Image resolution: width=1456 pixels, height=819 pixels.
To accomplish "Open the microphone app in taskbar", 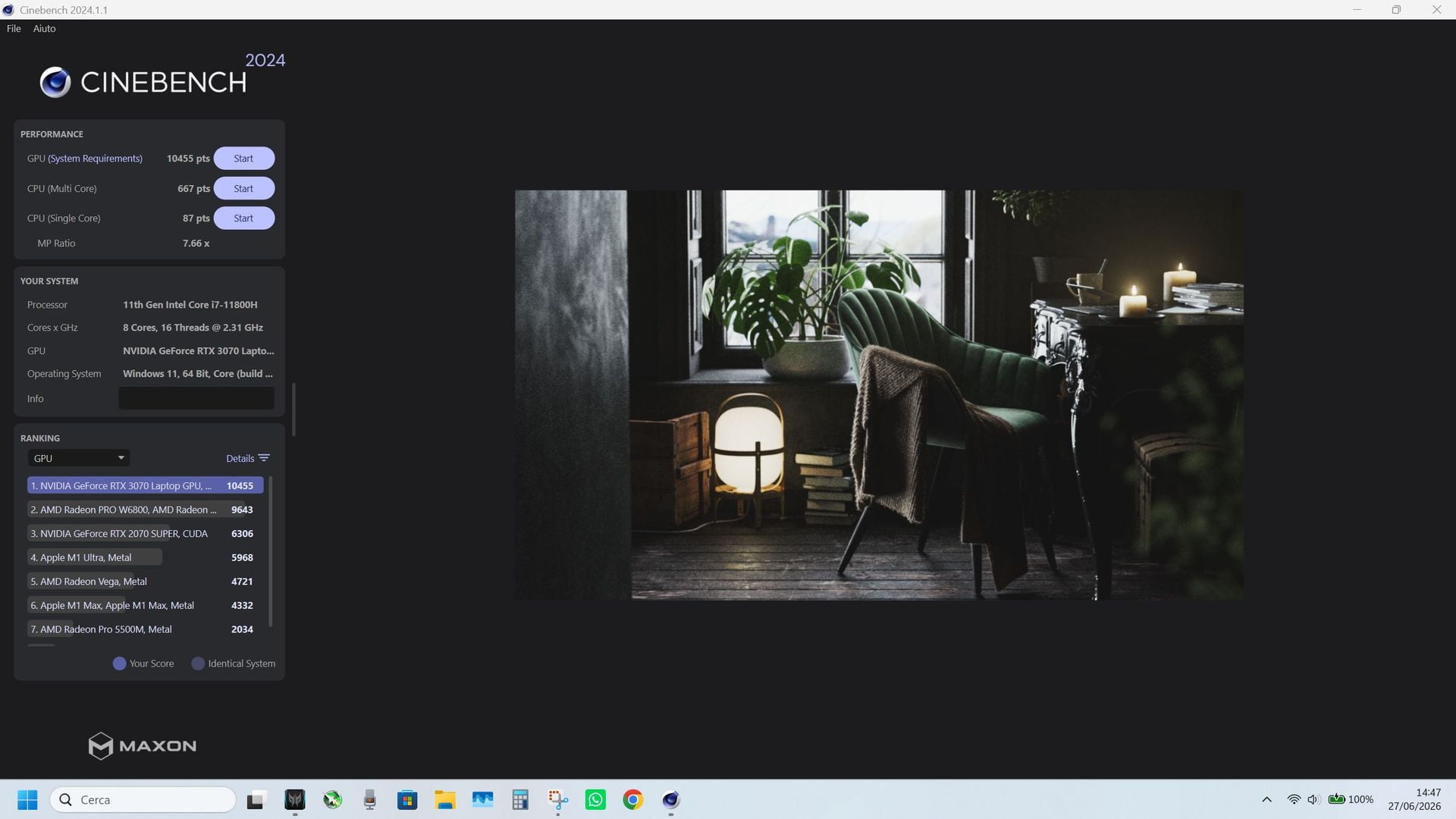I will coord(369,800).
